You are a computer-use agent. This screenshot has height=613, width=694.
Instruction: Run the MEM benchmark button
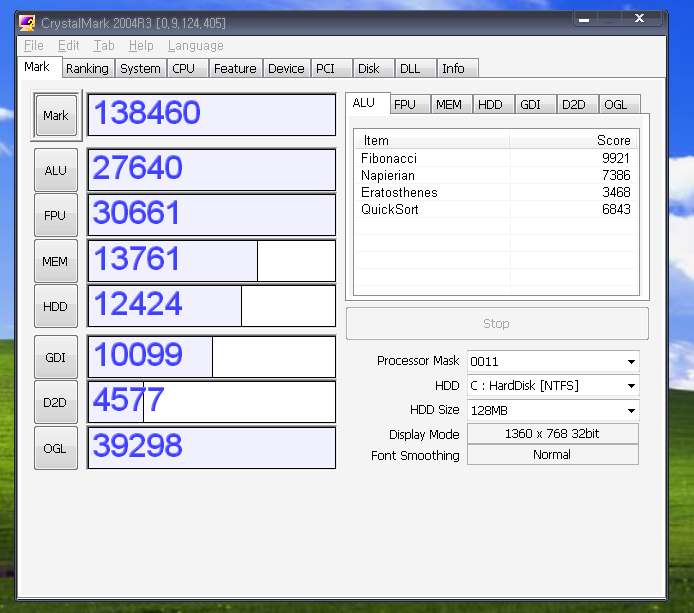point(56,261)
